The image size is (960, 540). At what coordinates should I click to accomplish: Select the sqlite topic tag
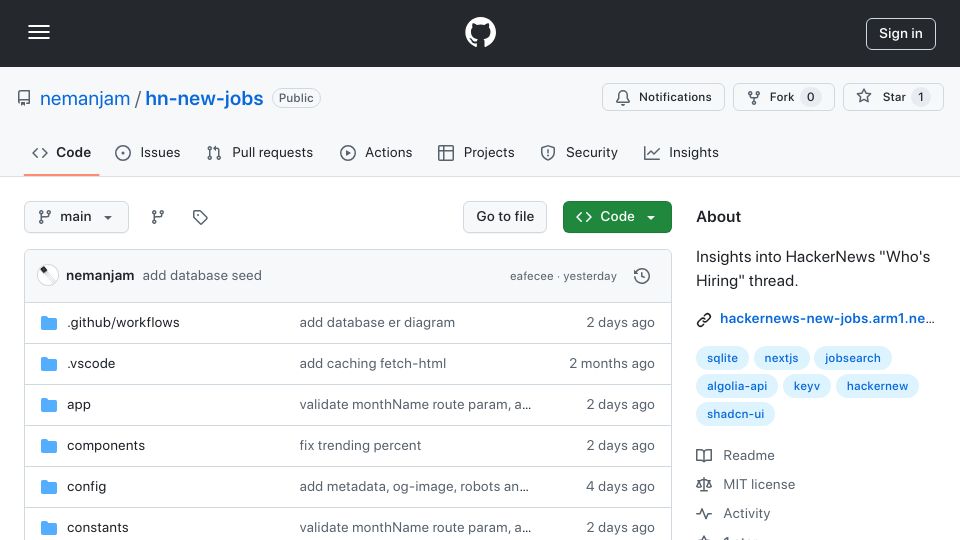pos(722,358)
